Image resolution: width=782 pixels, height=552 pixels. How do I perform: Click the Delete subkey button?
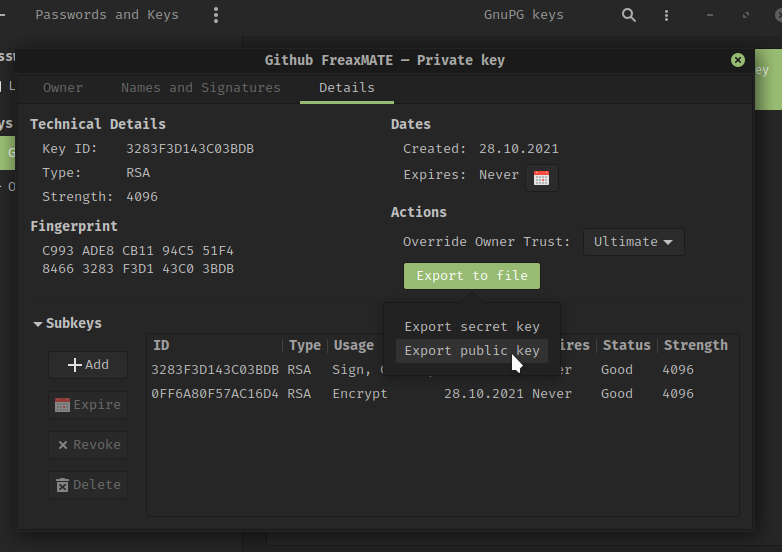[88, 485]
